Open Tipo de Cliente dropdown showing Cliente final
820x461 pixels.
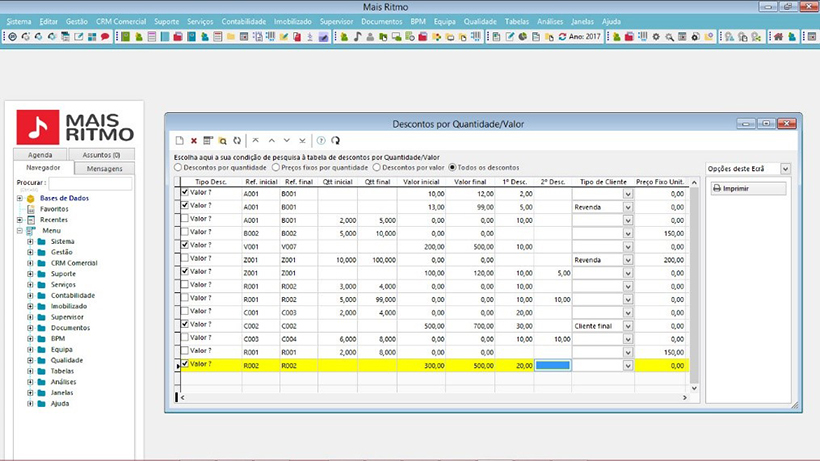(628, 326)
